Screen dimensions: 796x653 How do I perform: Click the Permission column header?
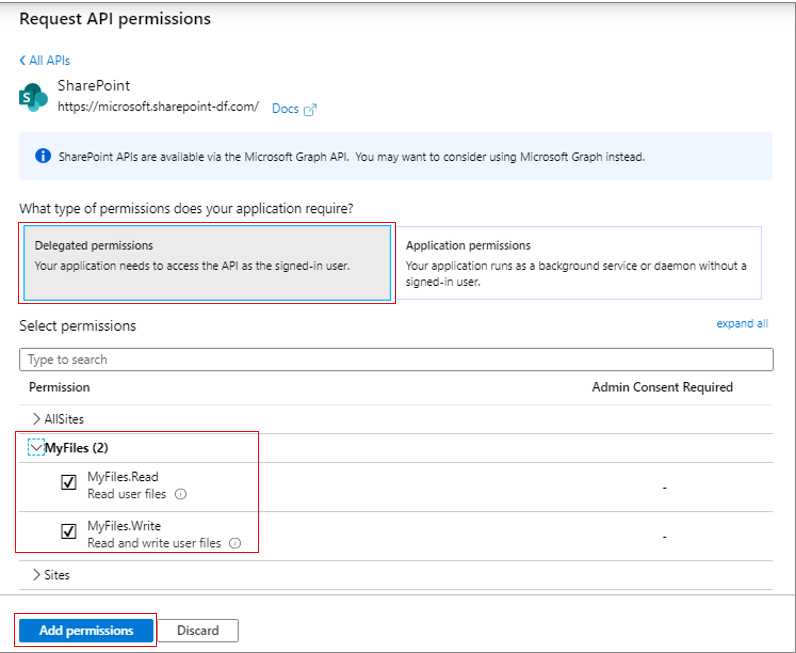(x=59, y=387)
